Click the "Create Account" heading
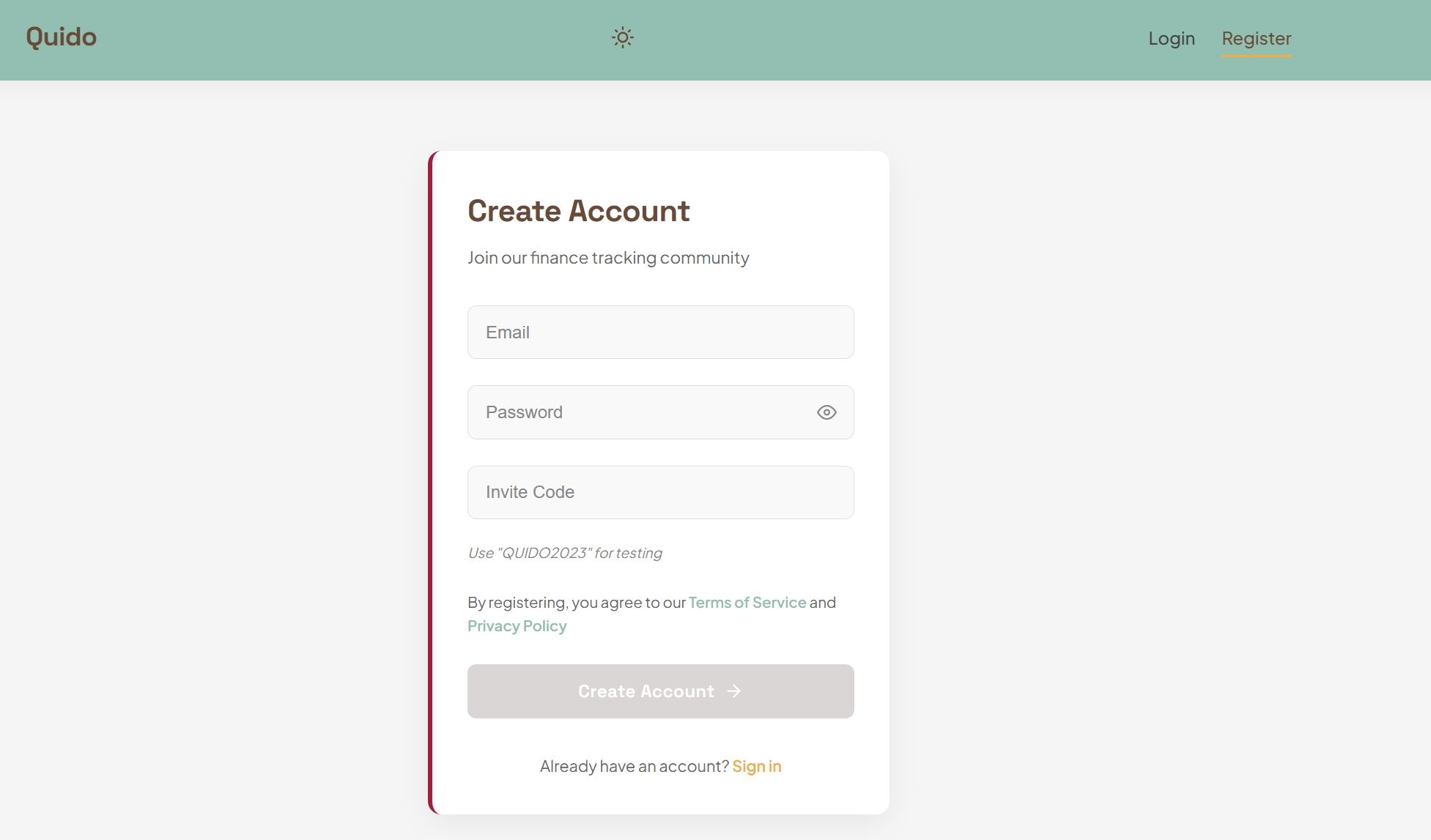The image size is (1431, 840). [578, 211]
